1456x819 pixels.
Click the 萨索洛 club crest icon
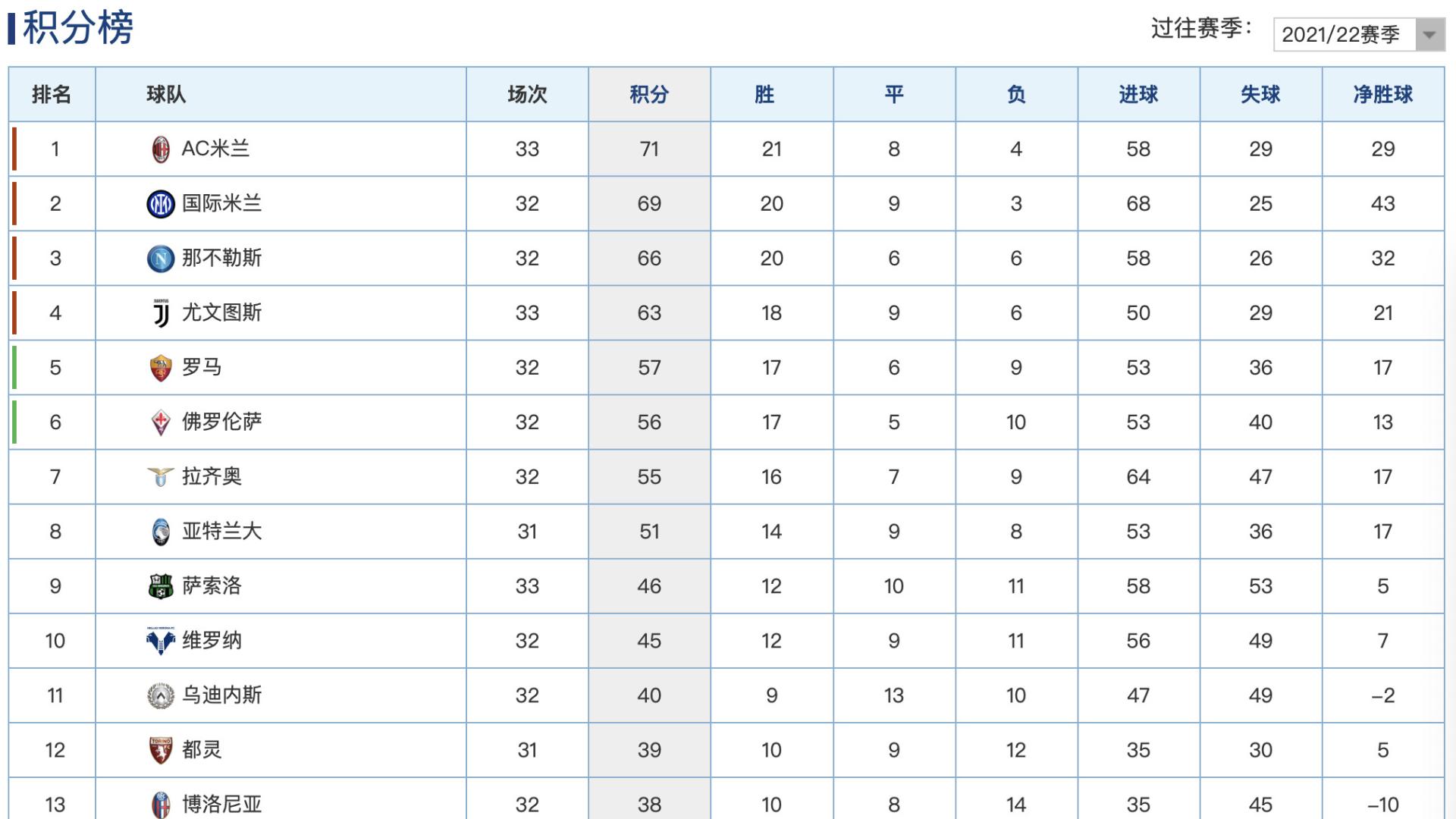pos(161,586)
